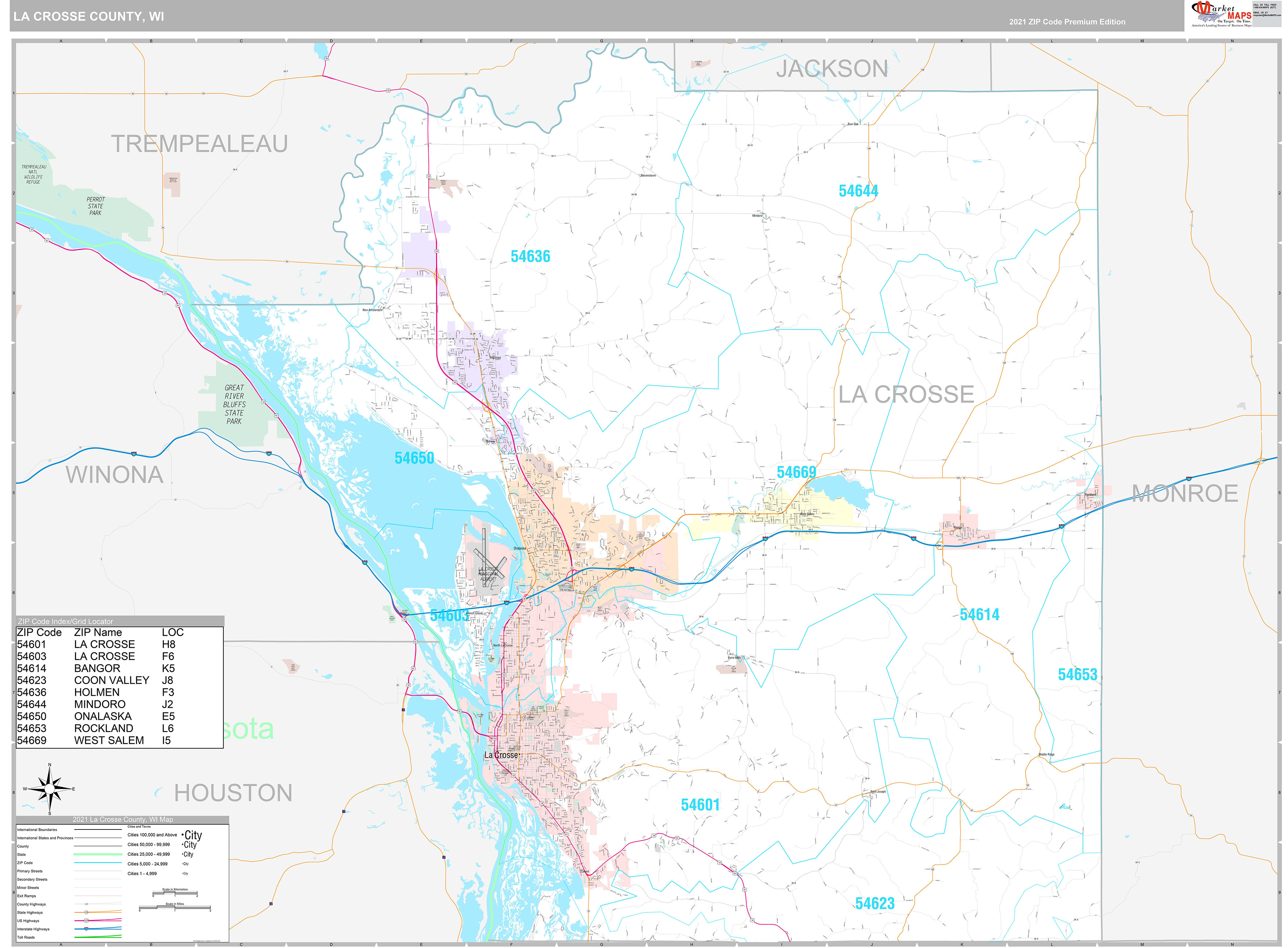Click the compass rose icon

(x=50, y=790)
